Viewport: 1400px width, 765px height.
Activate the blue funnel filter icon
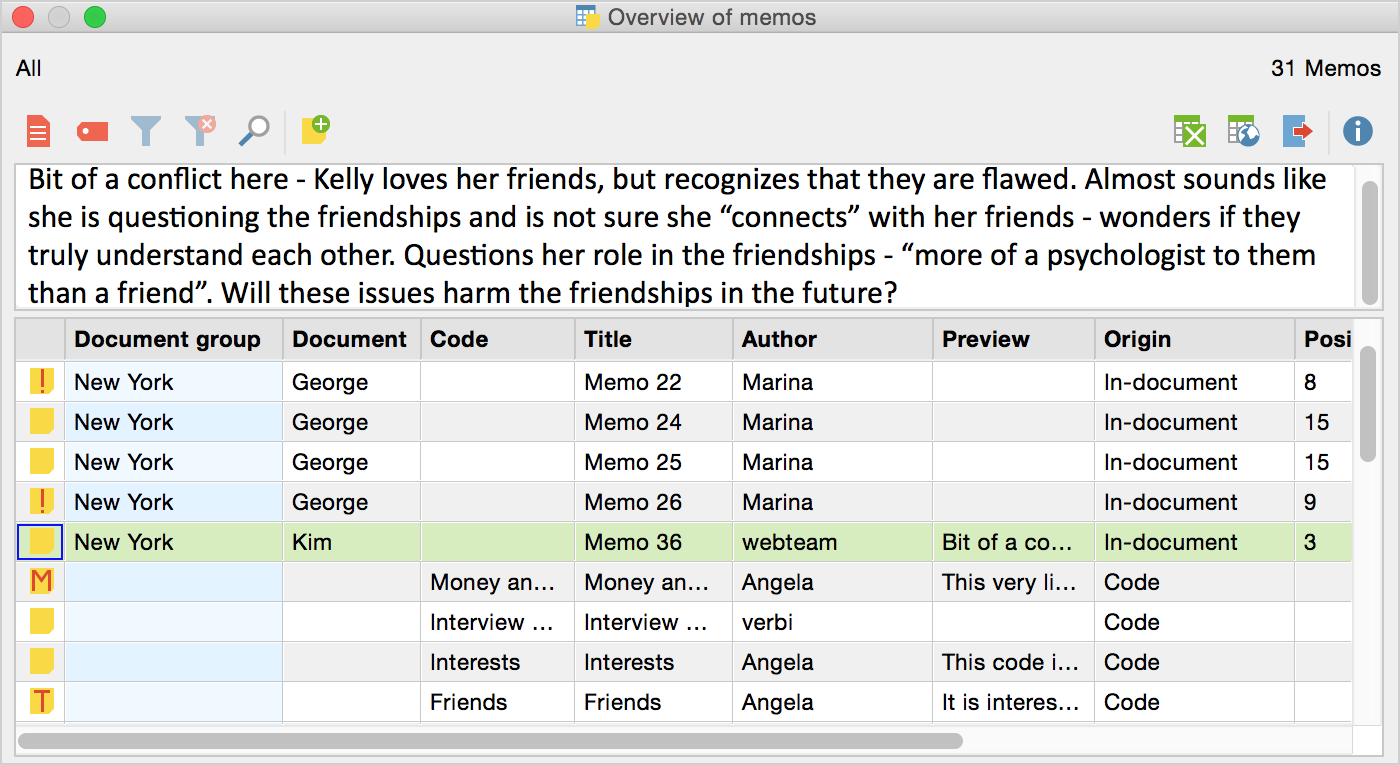(146, 130)
